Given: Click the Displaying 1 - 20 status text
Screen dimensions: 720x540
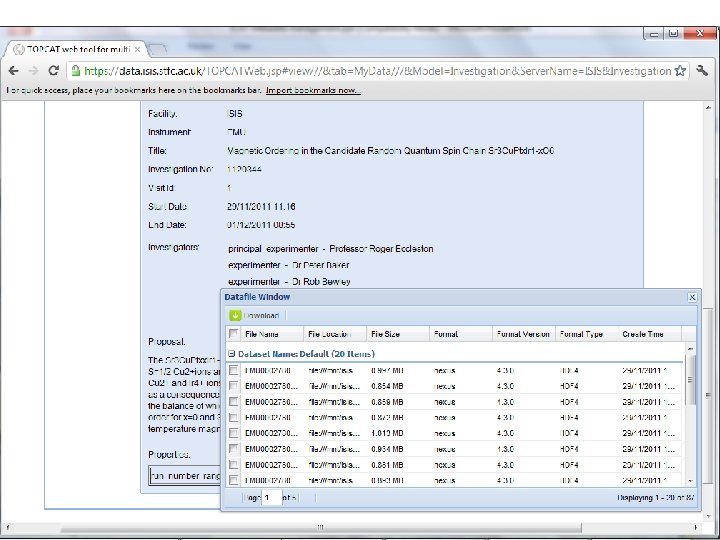Looking at the screenshot, I should pos(656,498).
